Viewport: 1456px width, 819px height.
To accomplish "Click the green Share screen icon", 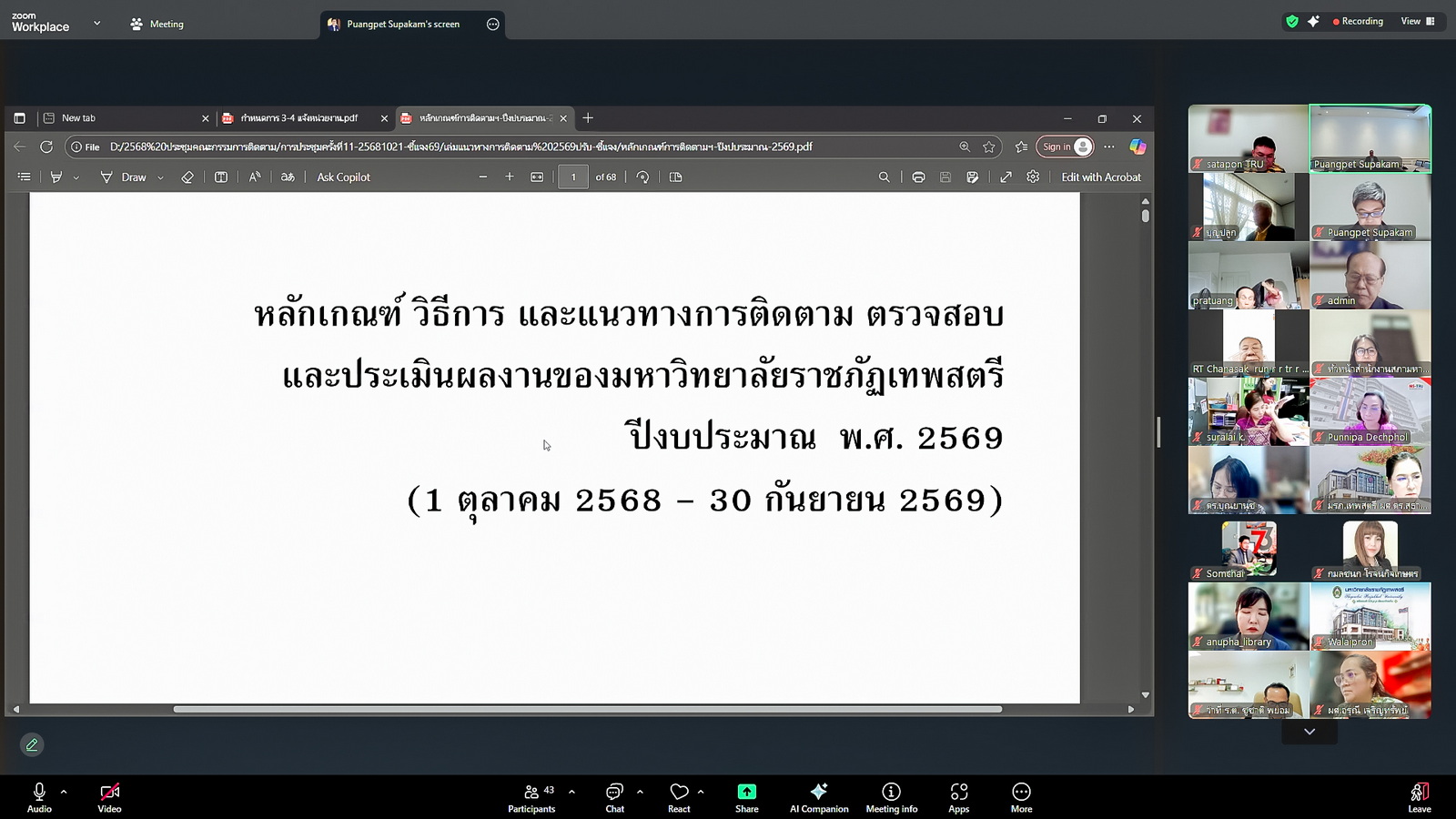I will tap(746, 792).
